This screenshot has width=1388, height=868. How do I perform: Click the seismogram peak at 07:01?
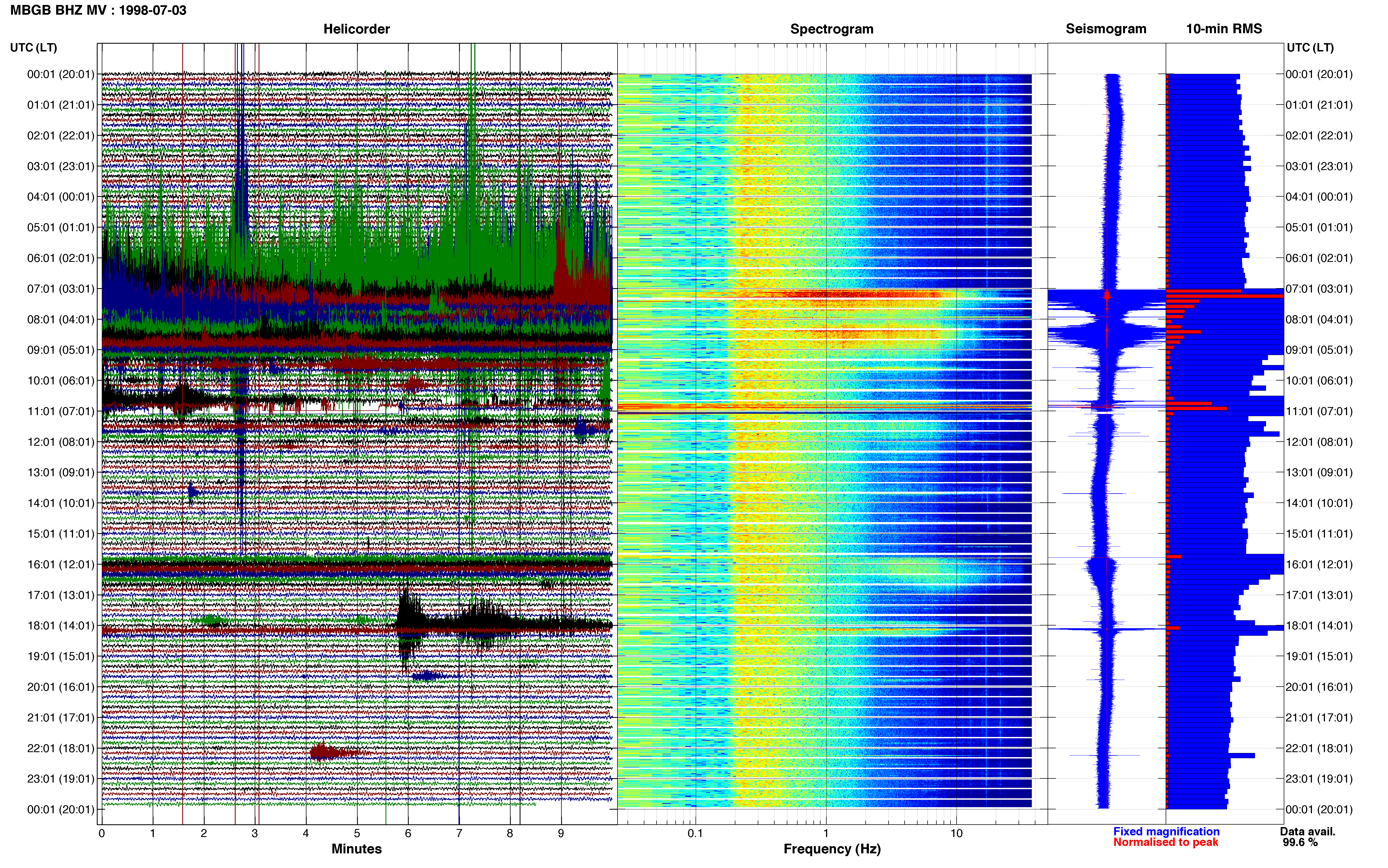(1107, 296)
